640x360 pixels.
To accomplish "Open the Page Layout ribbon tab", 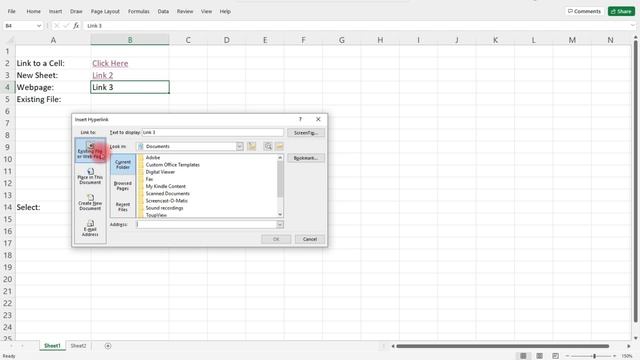I will (105, 11).
